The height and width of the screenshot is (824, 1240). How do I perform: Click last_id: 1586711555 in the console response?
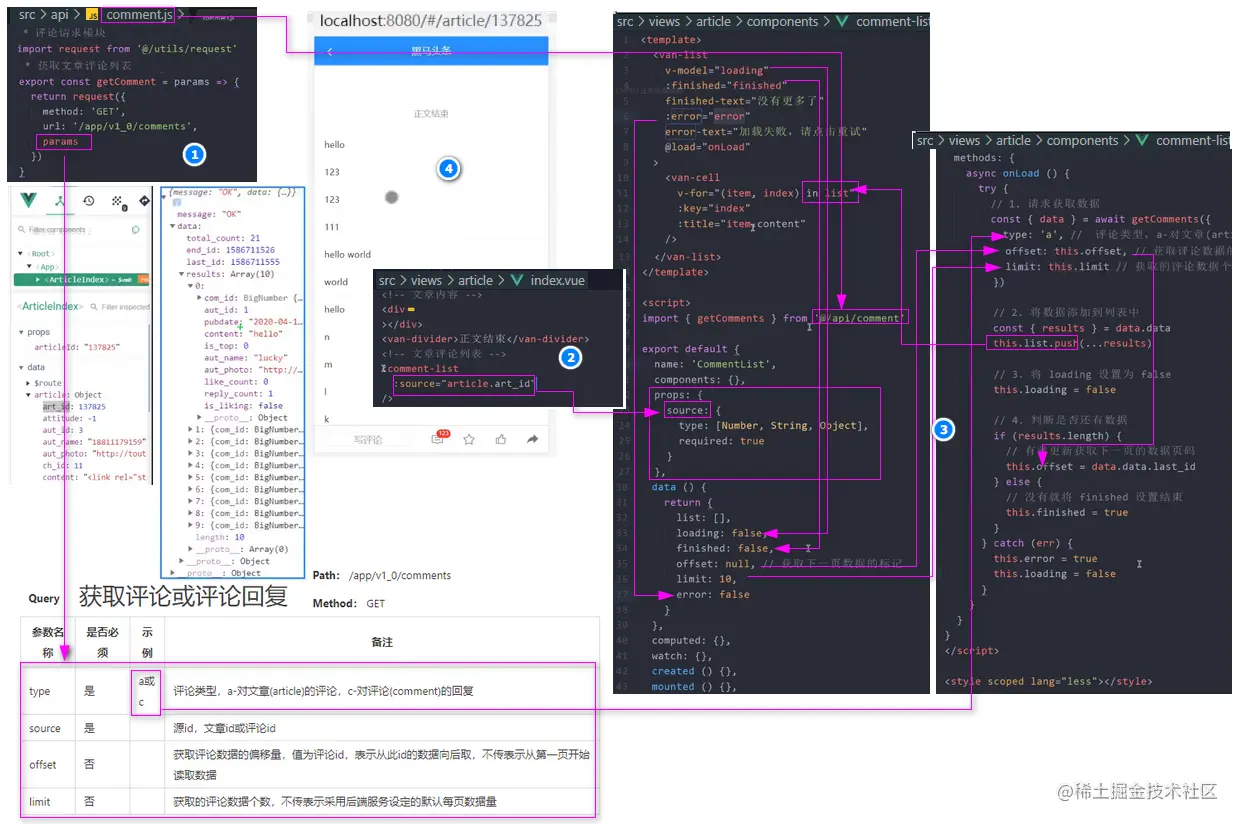click(x=233, y=262)
